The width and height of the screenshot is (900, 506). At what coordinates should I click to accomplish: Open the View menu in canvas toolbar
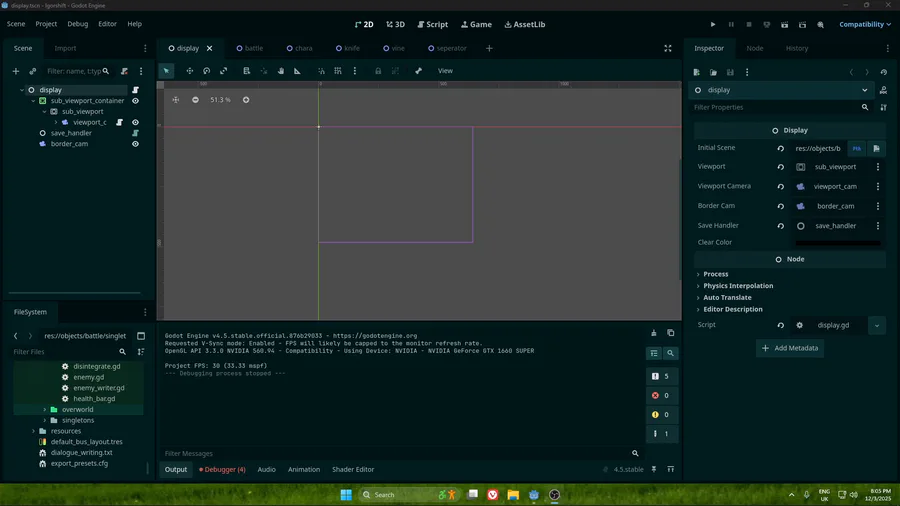[445, 71]
